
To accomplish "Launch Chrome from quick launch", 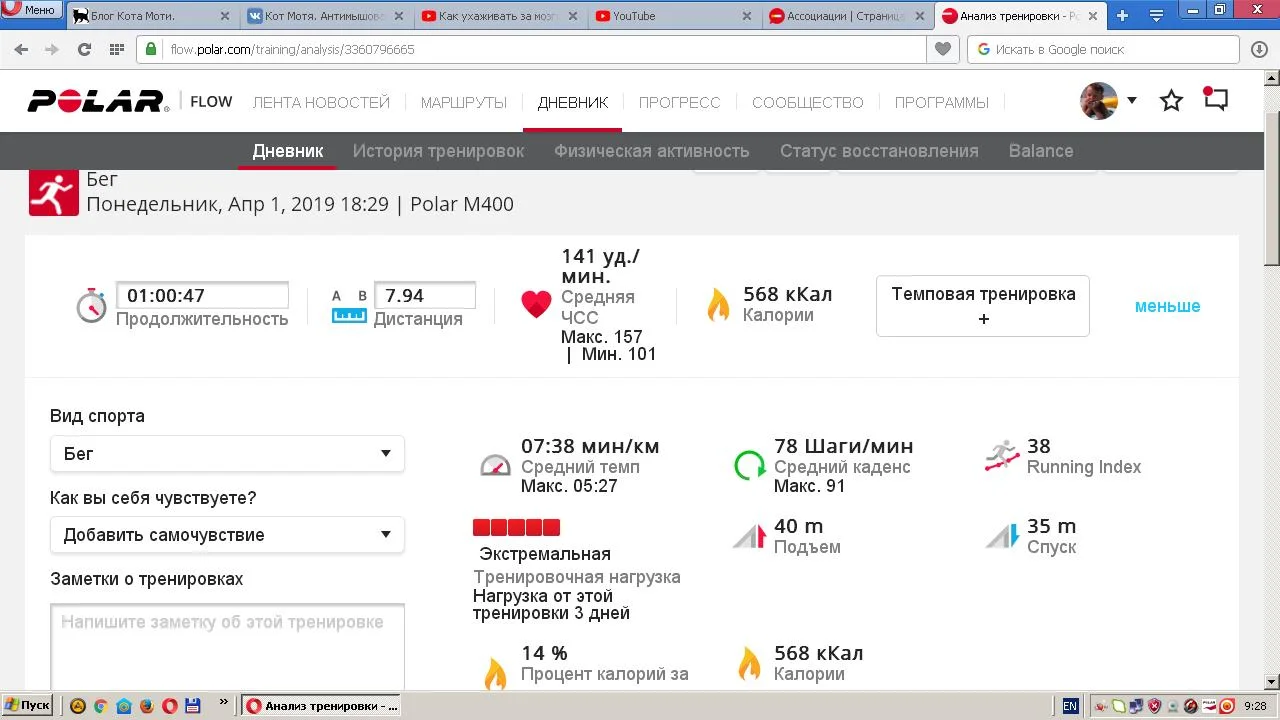I will (x=100, y=705).
